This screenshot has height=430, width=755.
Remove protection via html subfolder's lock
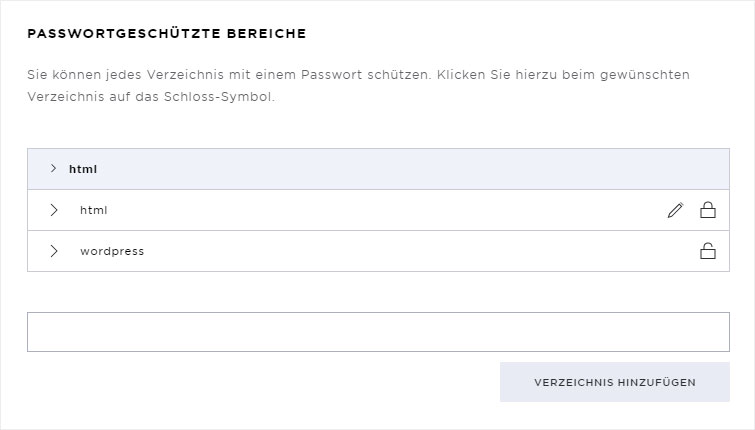coord(707,210)
